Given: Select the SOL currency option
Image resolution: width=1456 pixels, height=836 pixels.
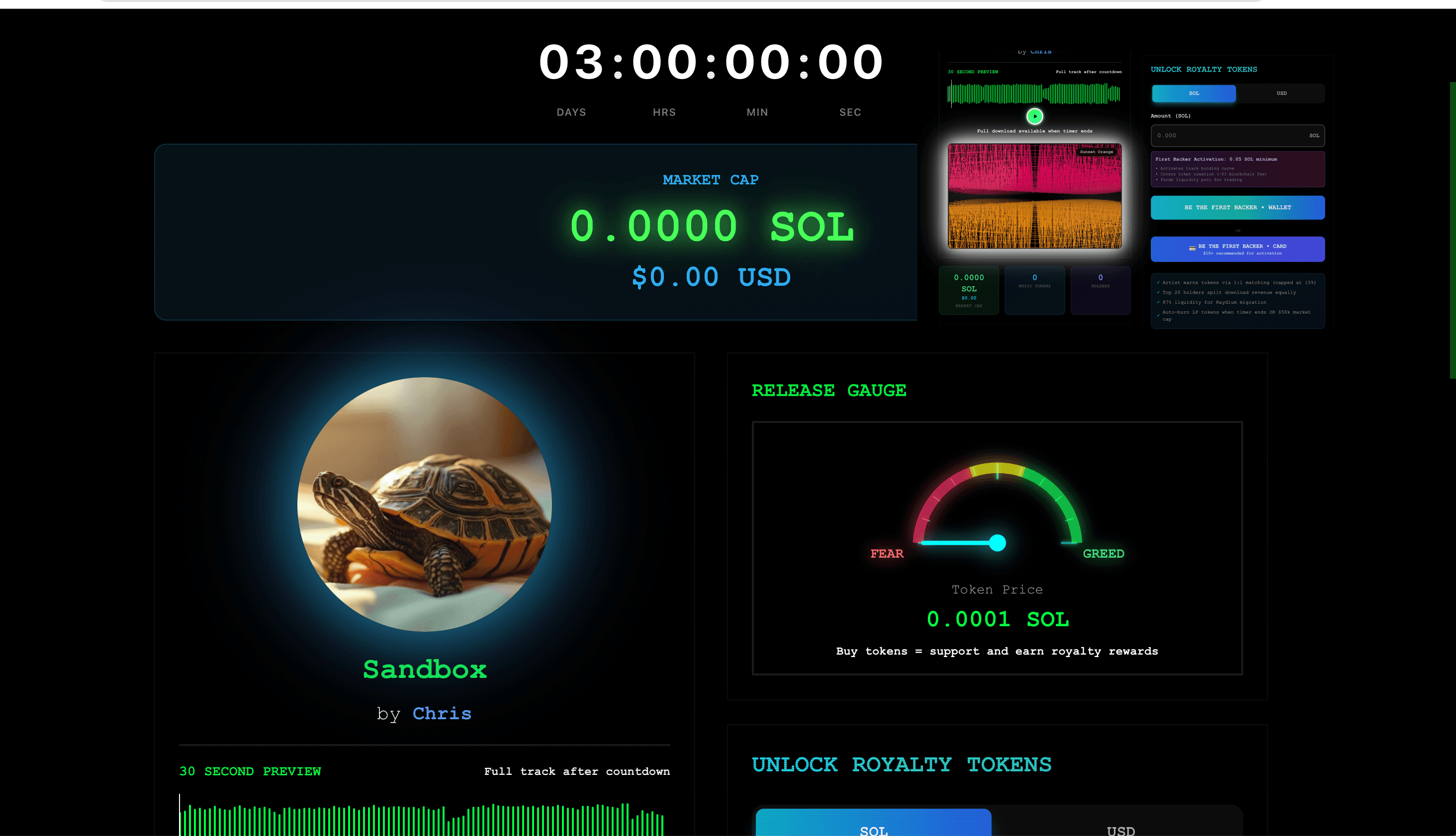Looking at the screenshot, I should (x=1193, y=93).
